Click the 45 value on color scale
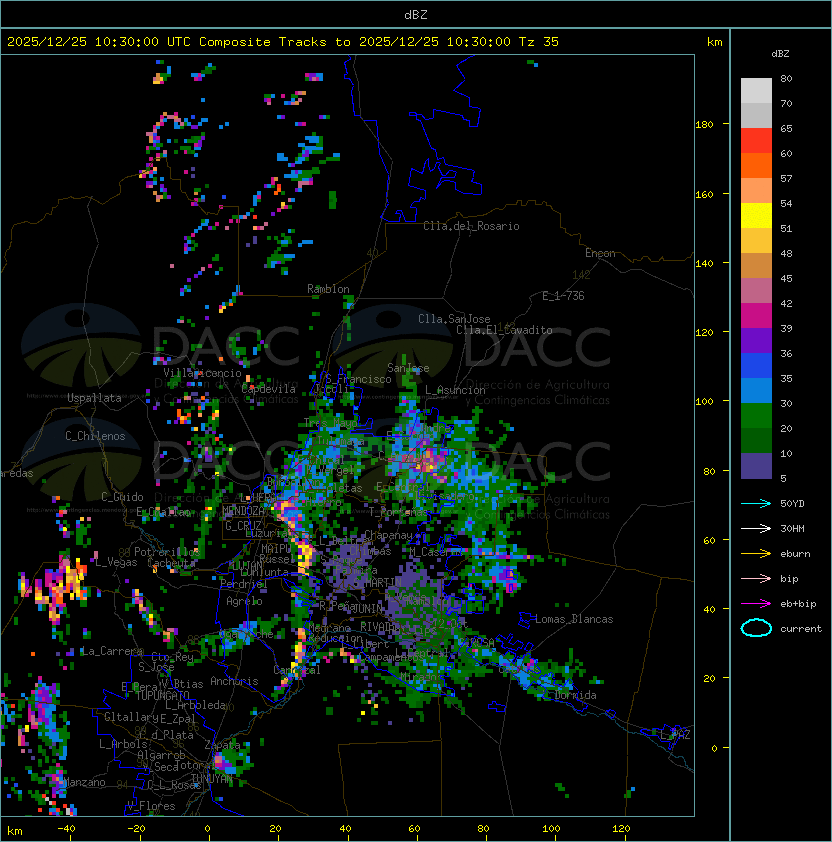832x842 pixels. pos(786,278)
